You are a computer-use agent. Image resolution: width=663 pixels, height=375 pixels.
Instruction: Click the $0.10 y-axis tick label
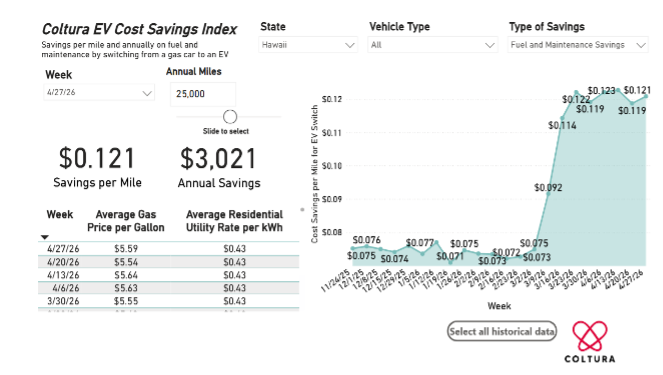pyautogui.click(x=332, y=166)
